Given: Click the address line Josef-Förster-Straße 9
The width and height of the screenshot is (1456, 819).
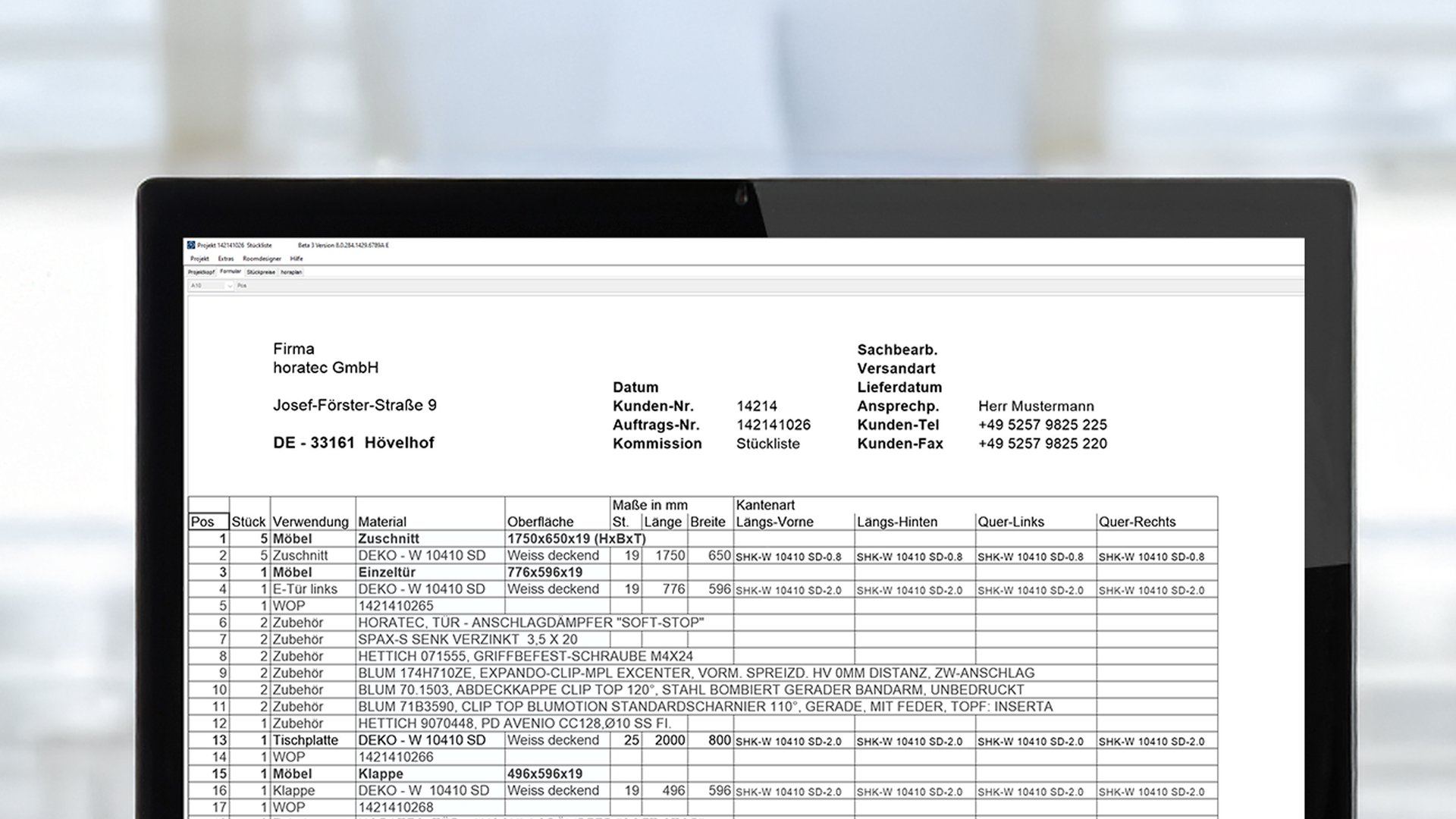Looking at the screenshot, I should pyautogui.click(x=355, y=405).
